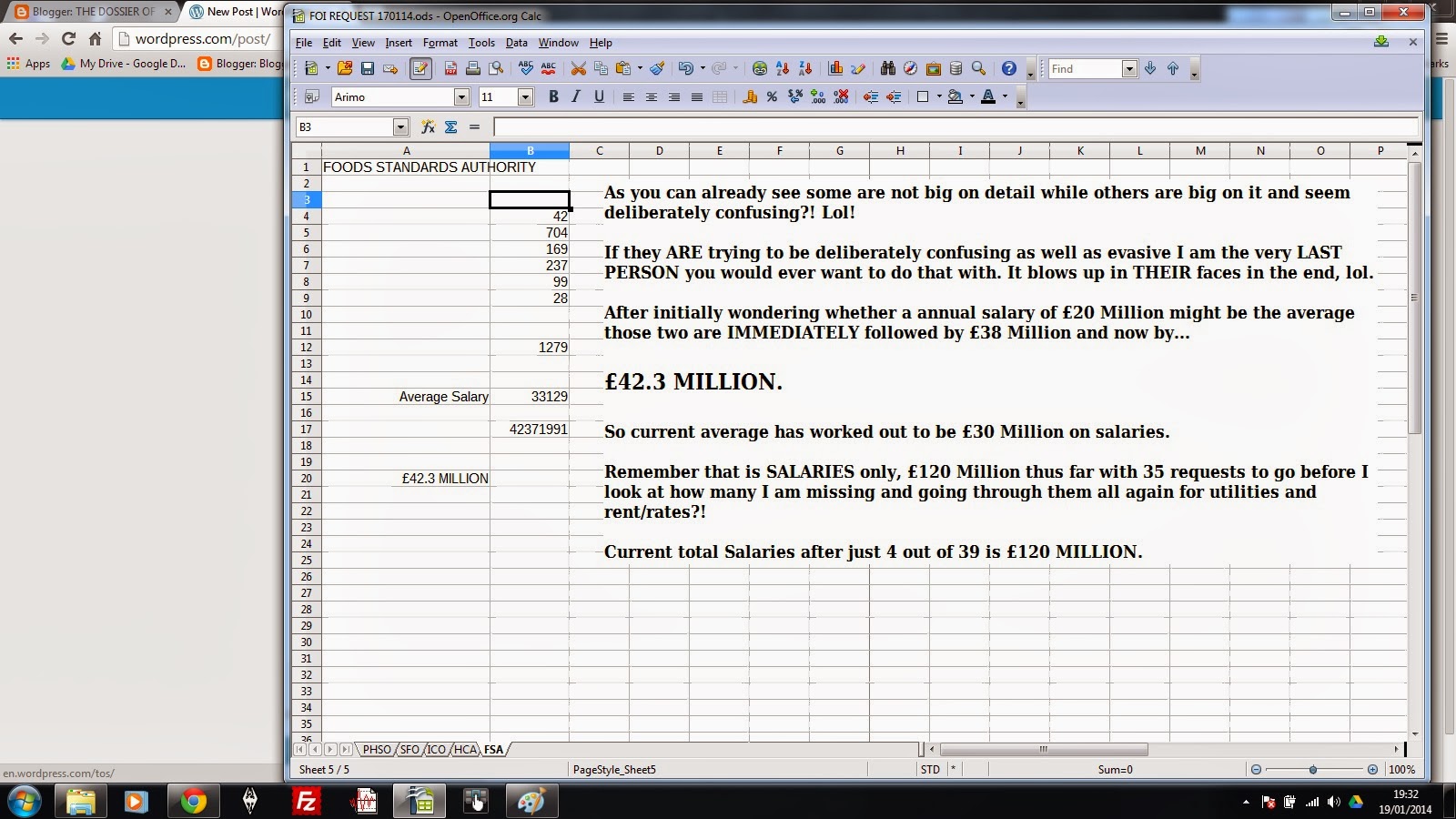Toggle Bold formatting
Screen dimensions: 1456x819
coord(553,97)
